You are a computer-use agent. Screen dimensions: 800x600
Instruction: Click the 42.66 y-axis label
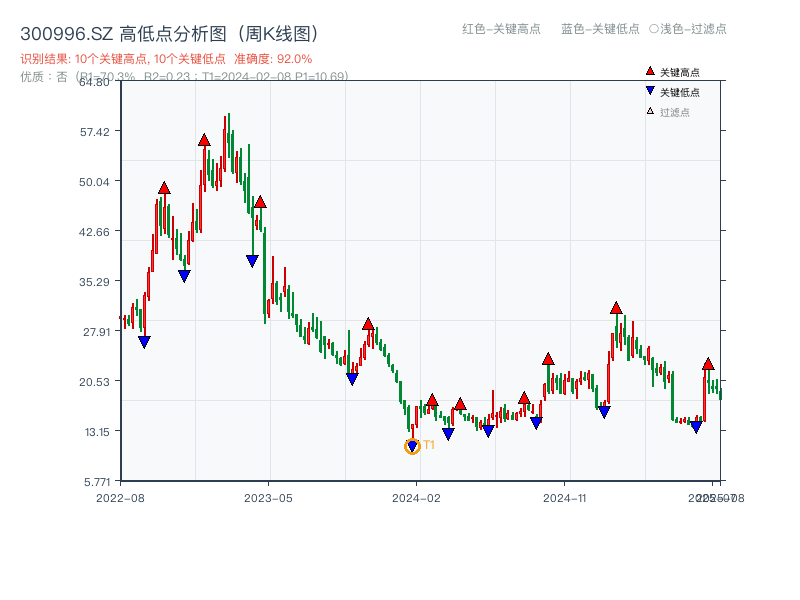(x=94, y=232)
